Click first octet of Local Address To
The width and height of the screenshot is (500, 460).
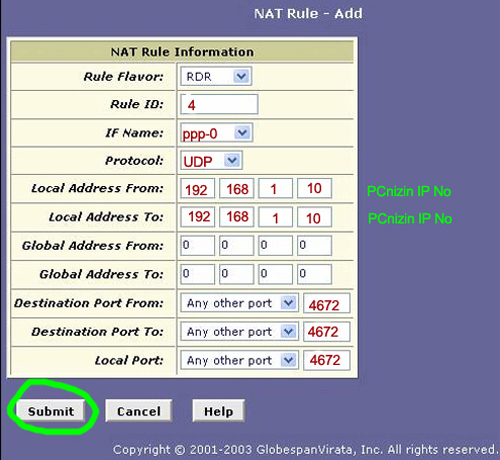[x=197, y=217]
